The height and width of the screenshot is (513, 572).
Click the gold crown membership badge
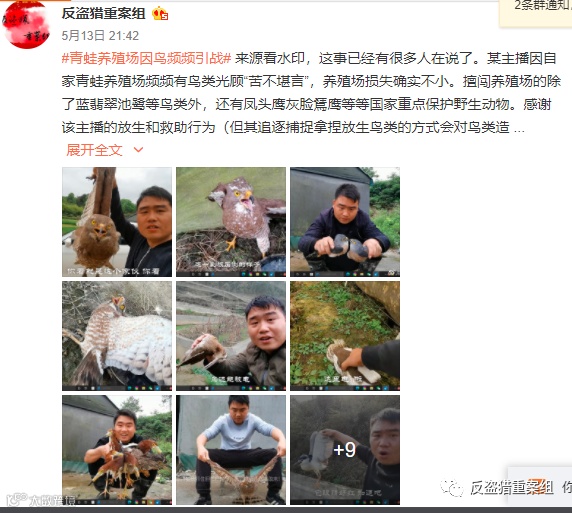point(160,14)
